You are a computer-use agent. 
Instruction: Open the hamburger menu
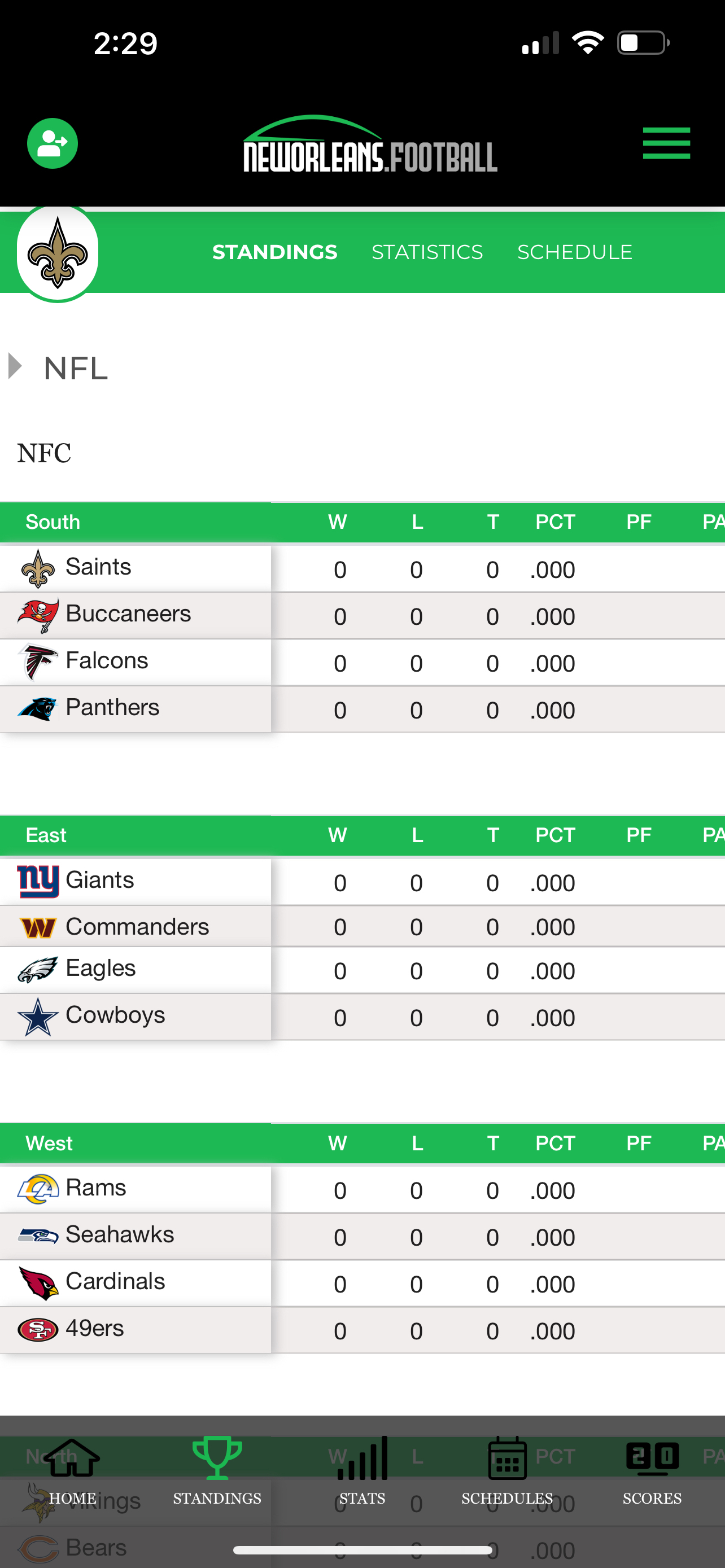666,144
